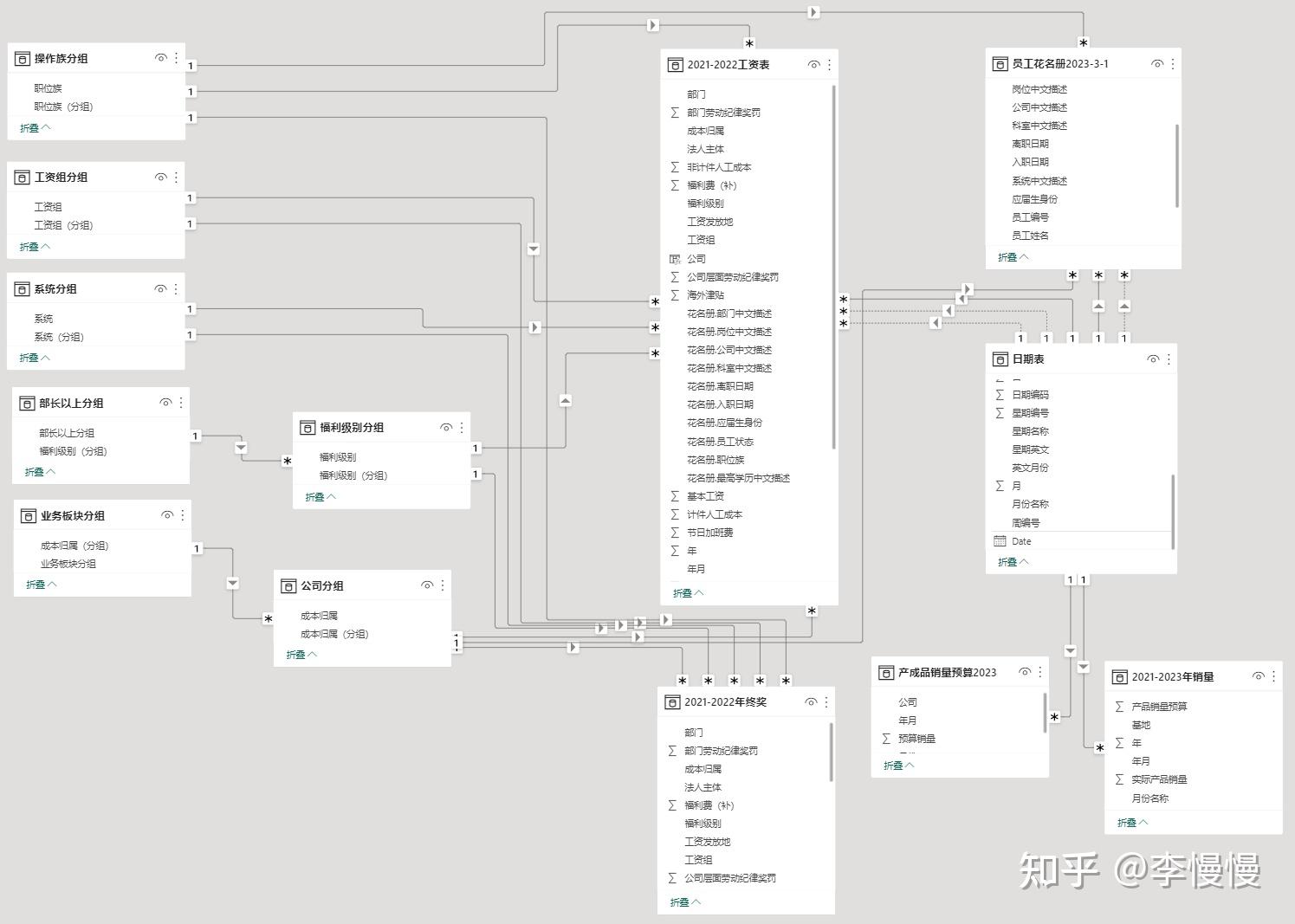Image resolution: width=1295 pixels, height=924 pixels.
Task: Click the table icon of 2021-2022年终奖
Action: pyautogui.click(x=672, y=702)
